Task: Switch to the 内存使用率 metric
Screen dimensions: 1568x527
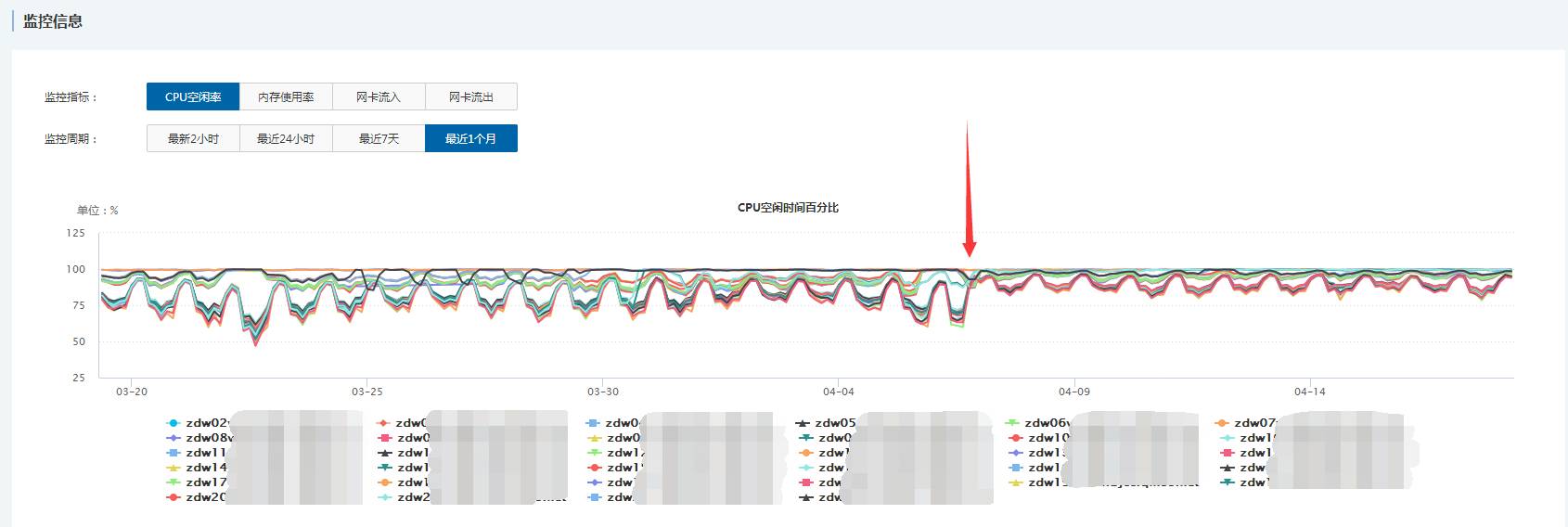Action: [x=286, y=96]
